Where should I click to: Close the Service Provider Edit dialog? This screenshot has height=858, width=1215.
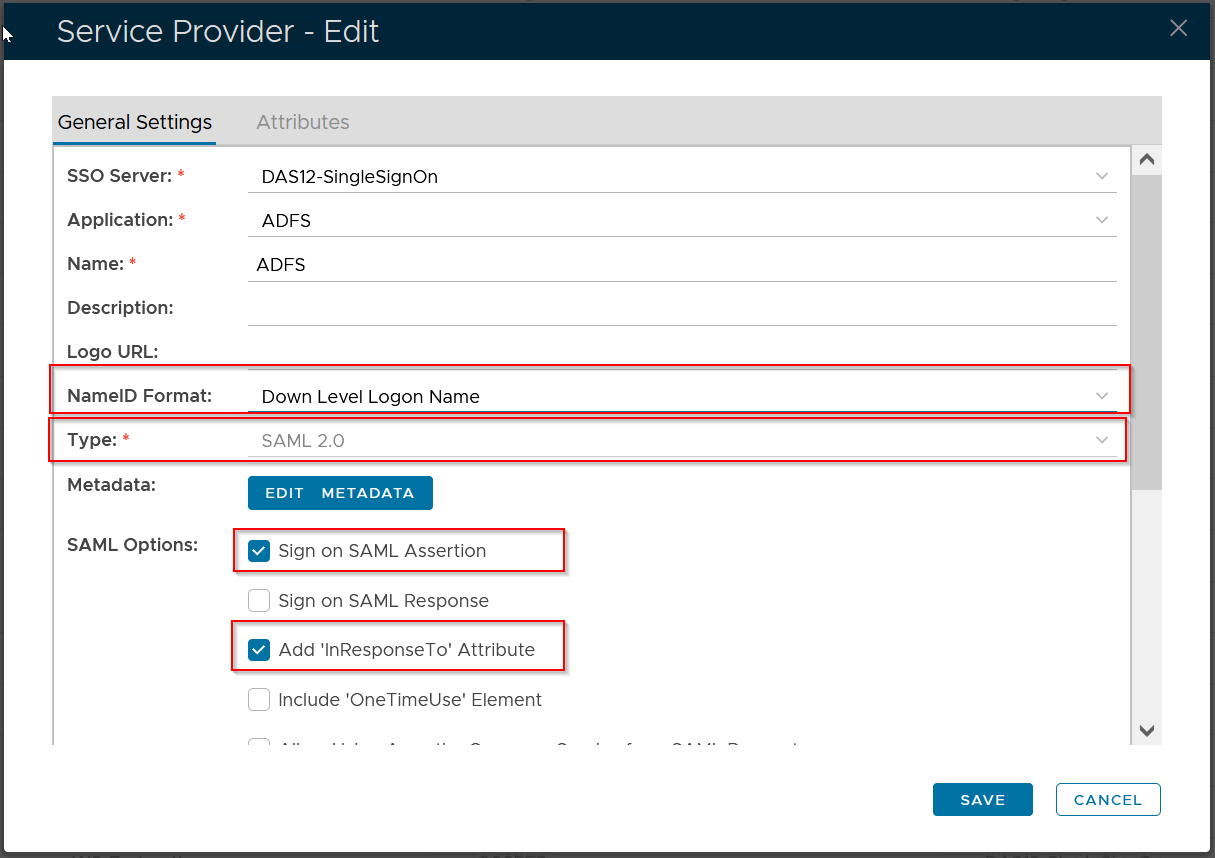pos(1178,29)
